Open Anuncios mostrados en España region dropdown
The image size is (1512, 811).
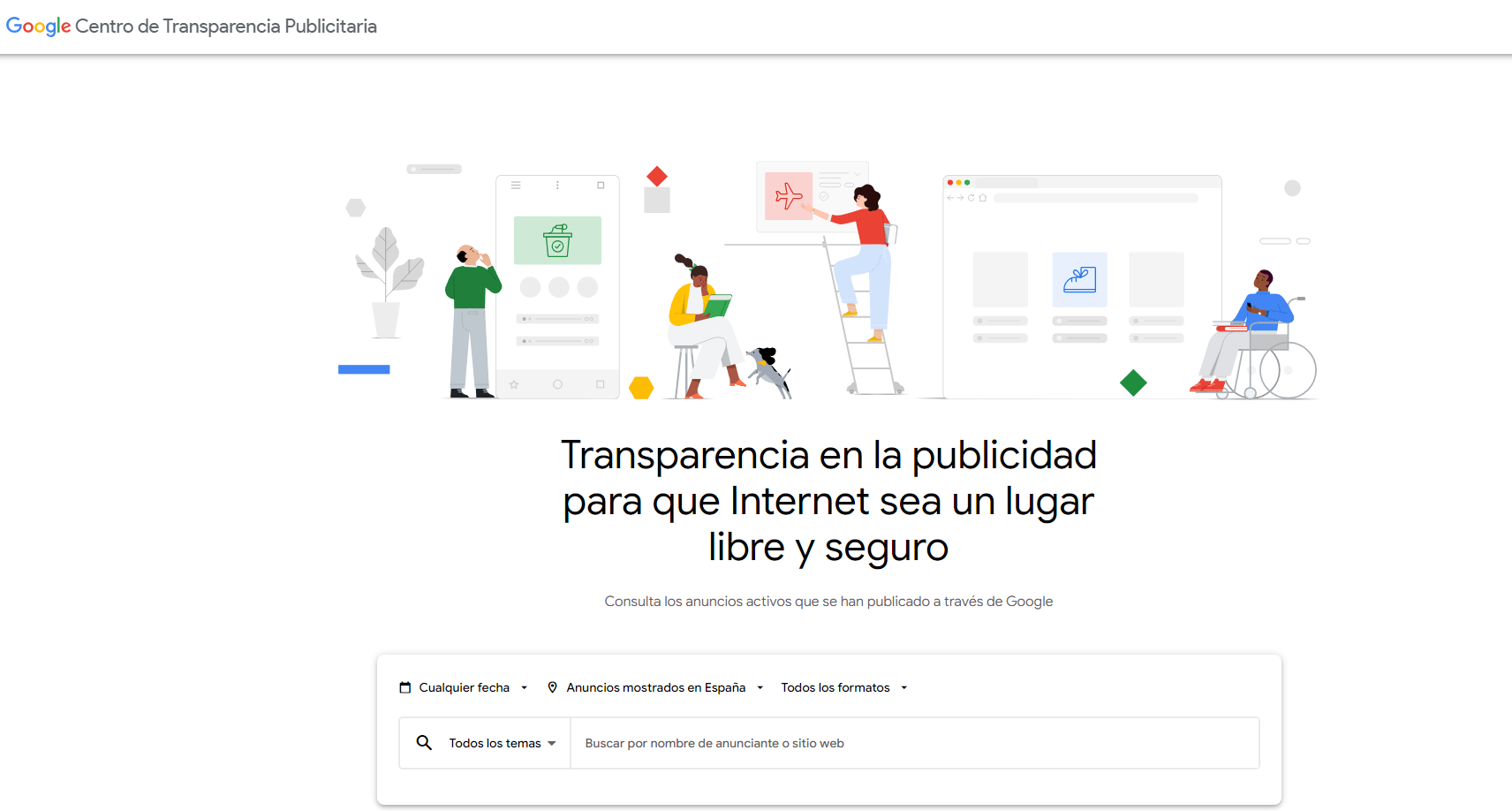click(655, 687)
